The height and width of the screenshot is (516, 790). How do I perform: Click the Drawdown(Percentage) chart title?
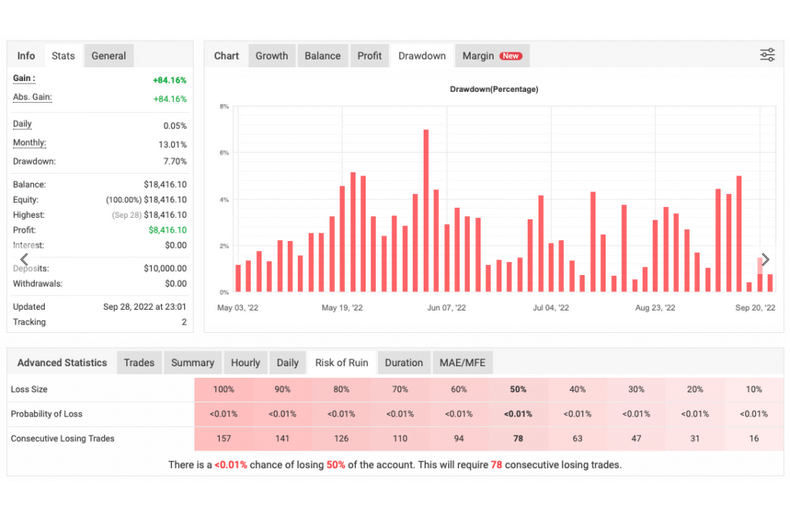pos(494,89)
